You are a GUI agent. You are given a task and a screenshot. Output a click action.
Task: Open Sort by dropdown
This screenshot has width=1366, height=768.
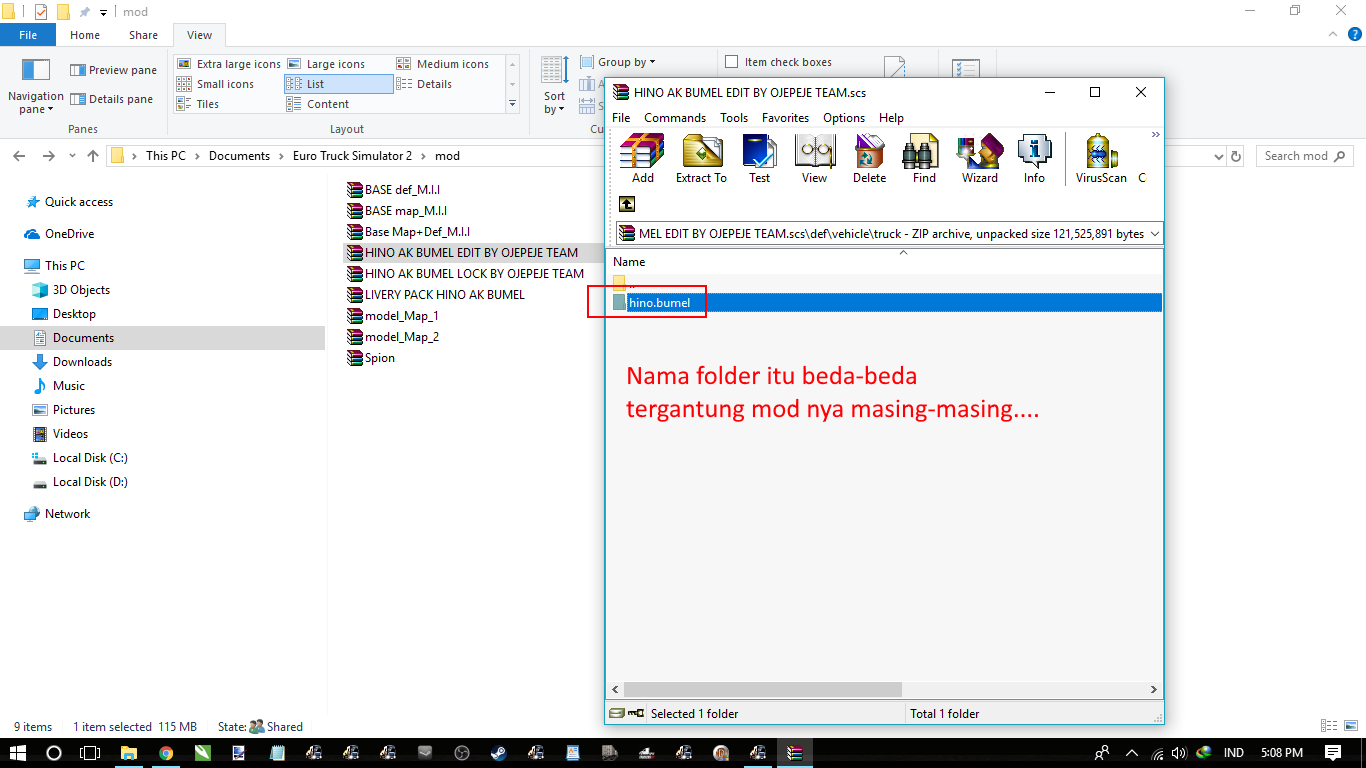(554, 86)
